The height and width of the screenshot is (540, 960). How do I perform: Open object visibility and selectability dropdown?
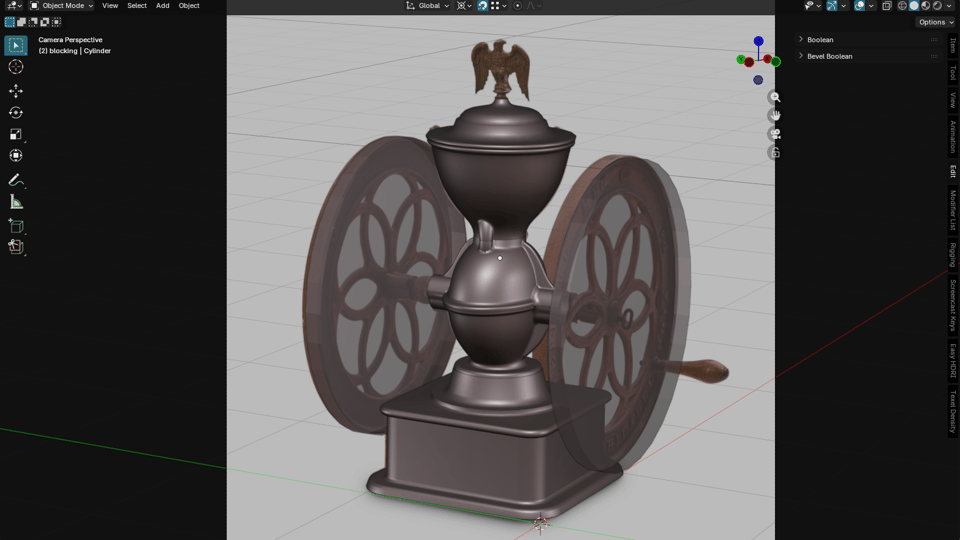812,6
